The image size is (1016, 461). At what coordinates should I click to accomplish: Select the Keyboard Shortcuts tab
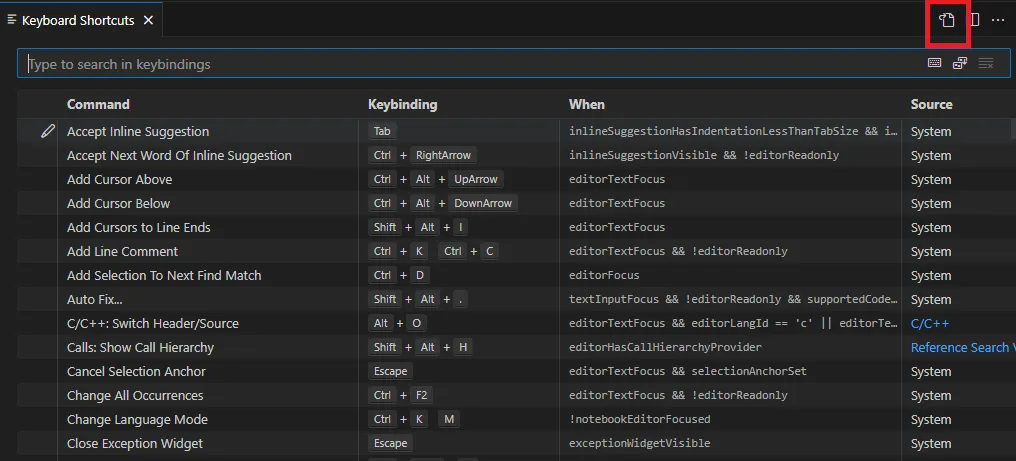coord(77,20)
